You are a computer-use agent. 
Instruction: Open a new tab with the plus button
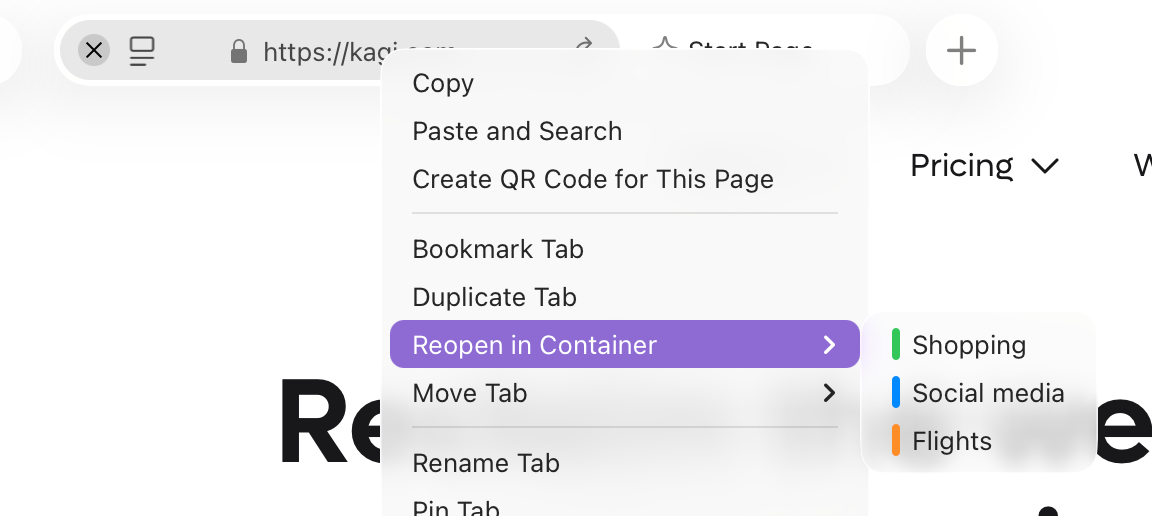(x=961, y=51)
